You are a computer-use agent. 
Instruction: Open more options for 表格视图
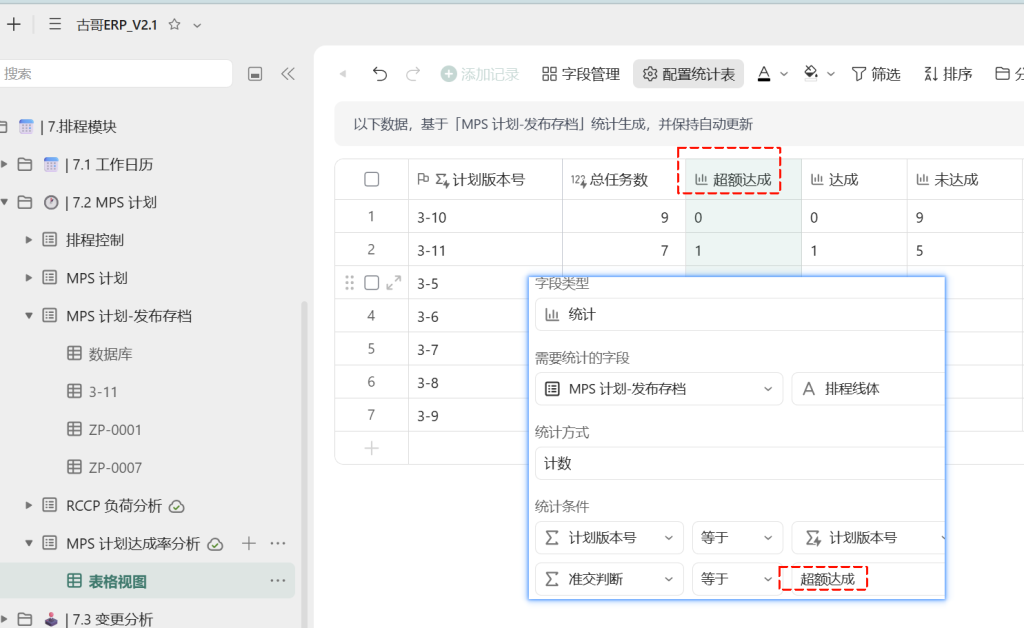pos(278,580)
